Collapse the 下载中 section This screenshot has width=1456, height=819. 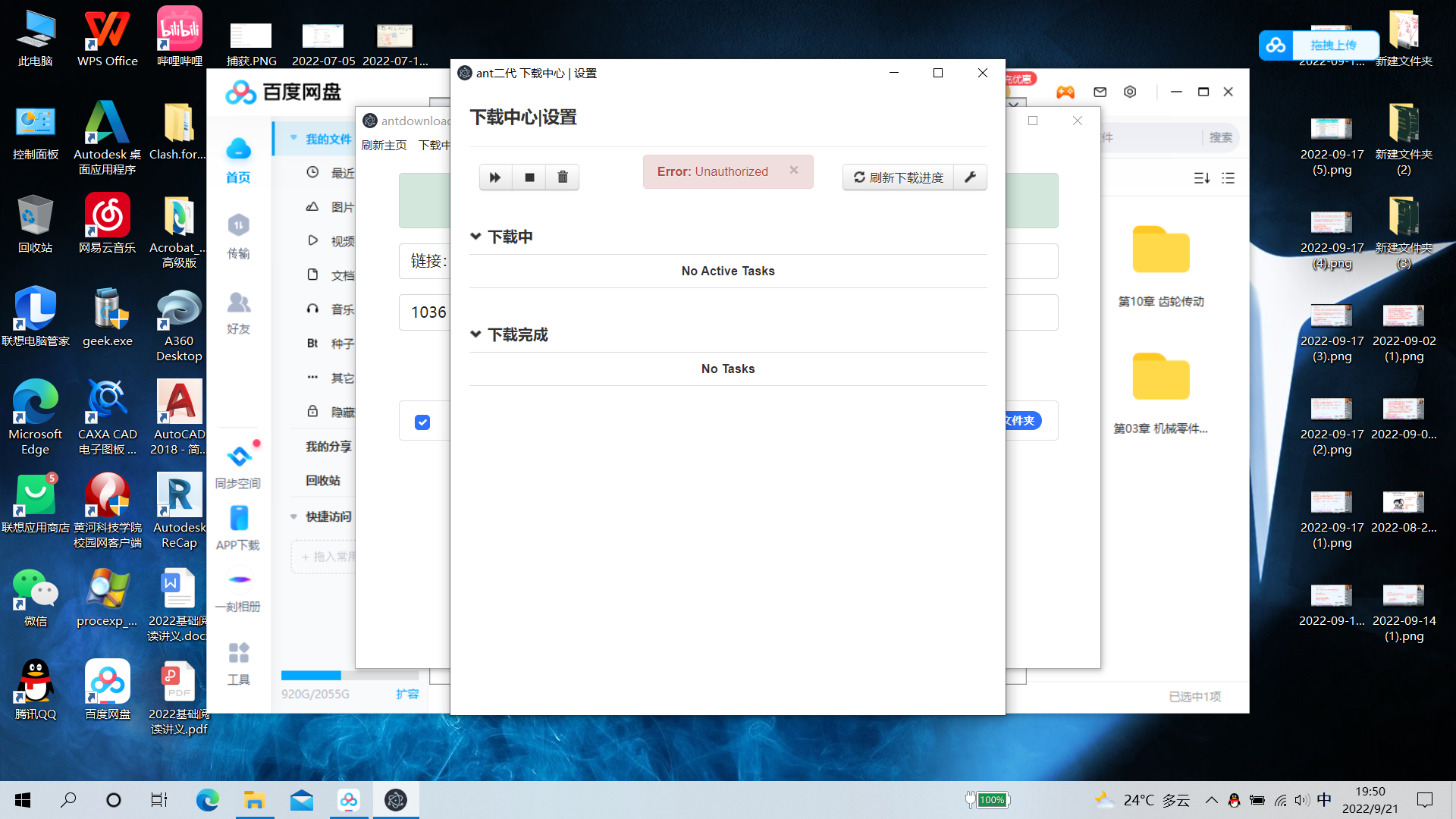pyautogui.click(x=475, y=236)
